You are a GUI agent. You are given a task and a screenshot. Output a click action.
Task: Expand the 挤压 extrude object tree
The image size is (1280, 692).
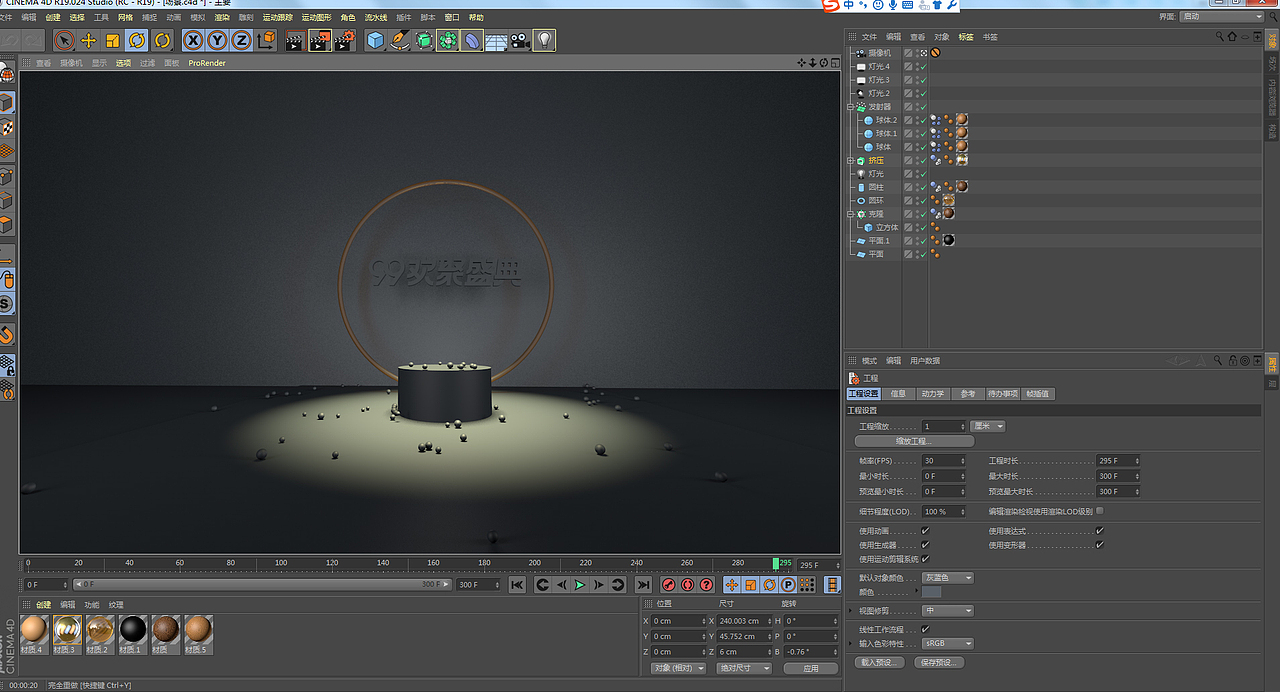pyautogui.click(x=851, y=161)
